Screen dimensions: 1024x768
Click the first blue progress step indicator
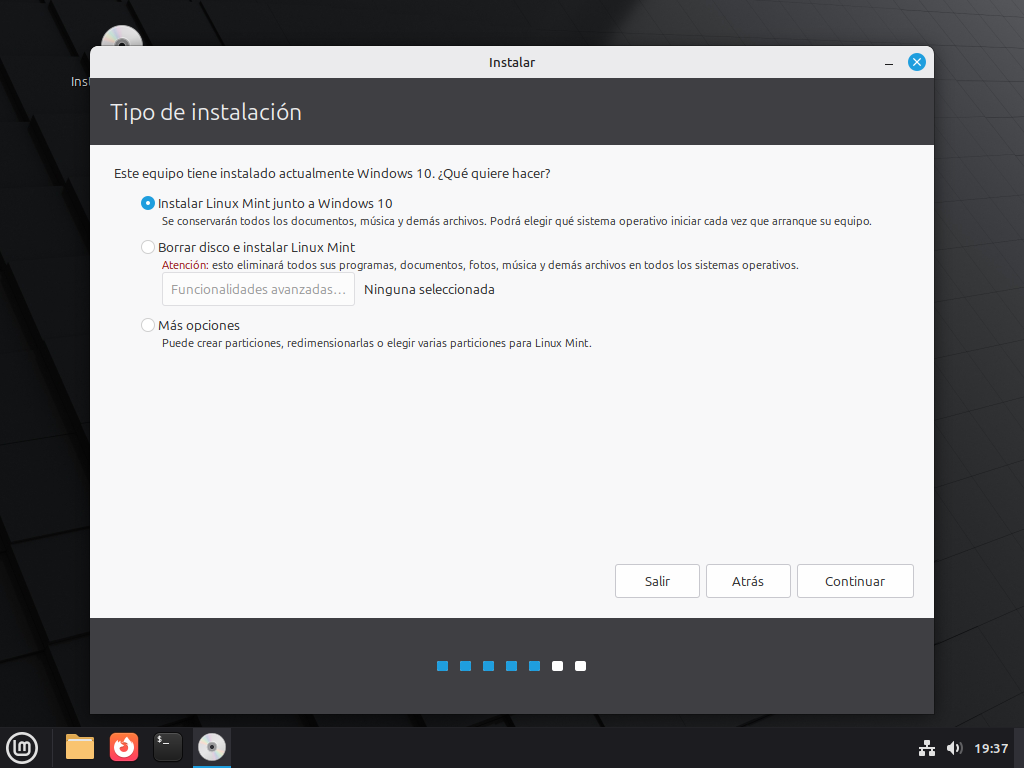(x=442, y=666)
